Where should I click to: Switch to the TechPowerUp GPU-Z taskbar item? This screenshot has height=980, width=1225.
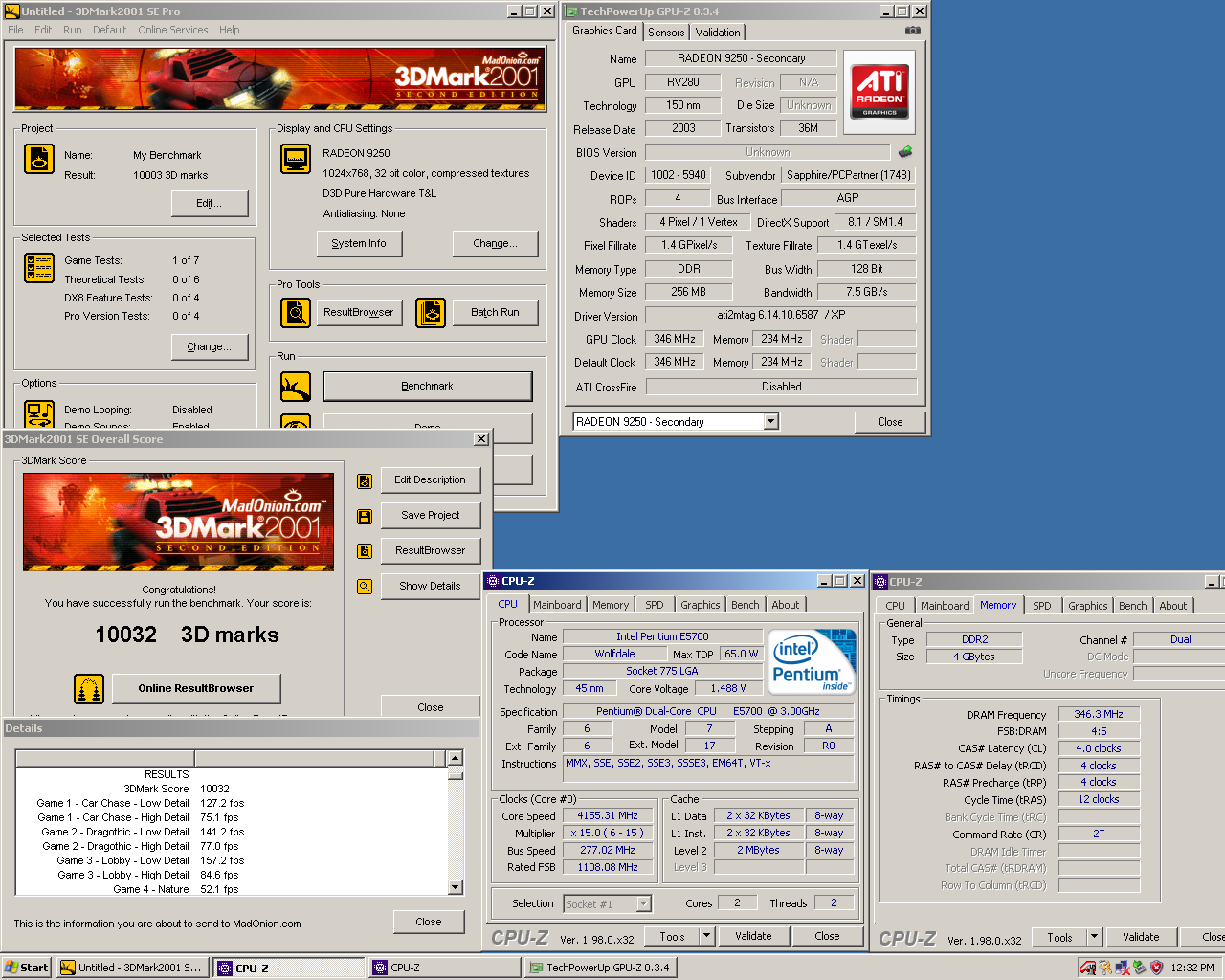coord(601,968)
